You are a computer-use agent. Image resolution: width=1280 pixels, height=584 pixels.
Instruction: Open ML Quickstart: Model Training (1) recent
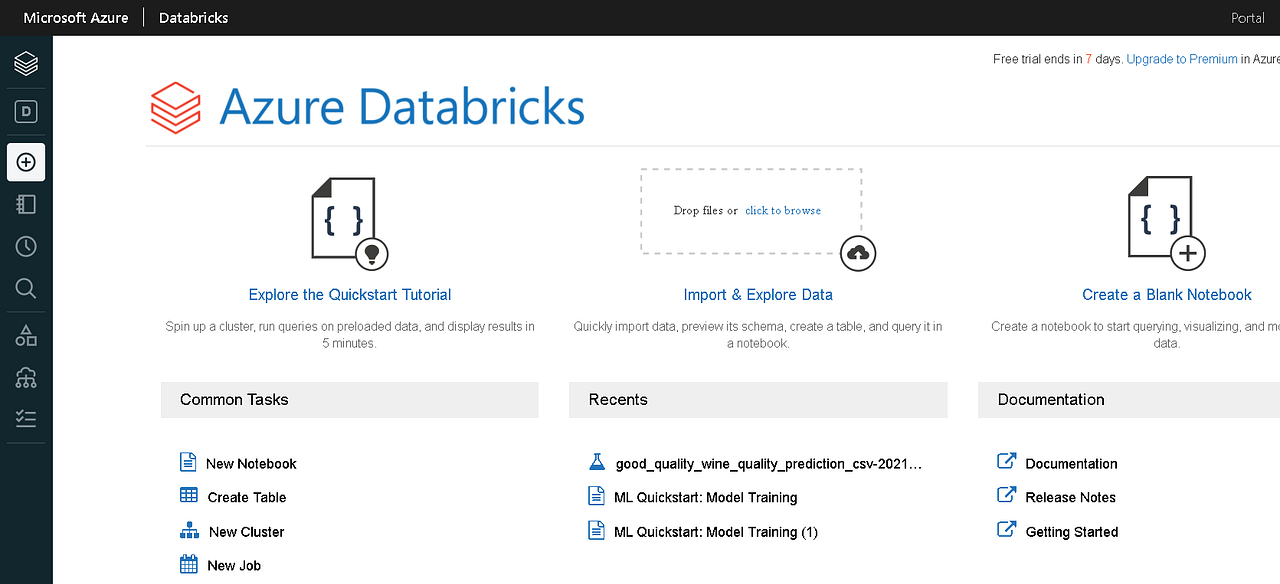(715, 532)
